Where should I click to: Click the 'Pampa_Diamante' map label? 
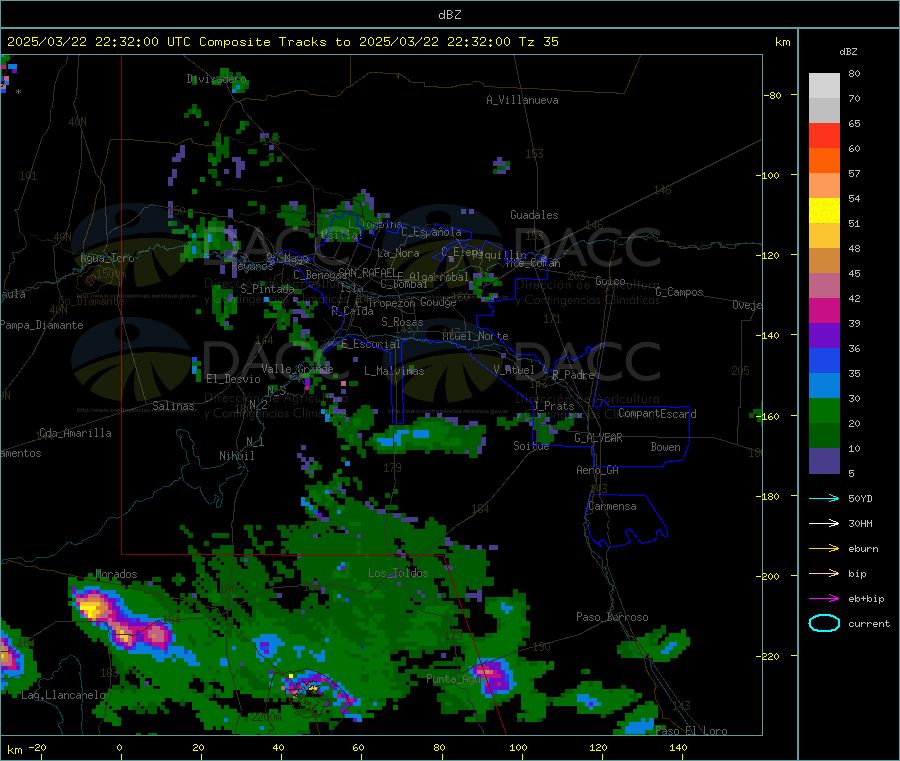[42, 325]
